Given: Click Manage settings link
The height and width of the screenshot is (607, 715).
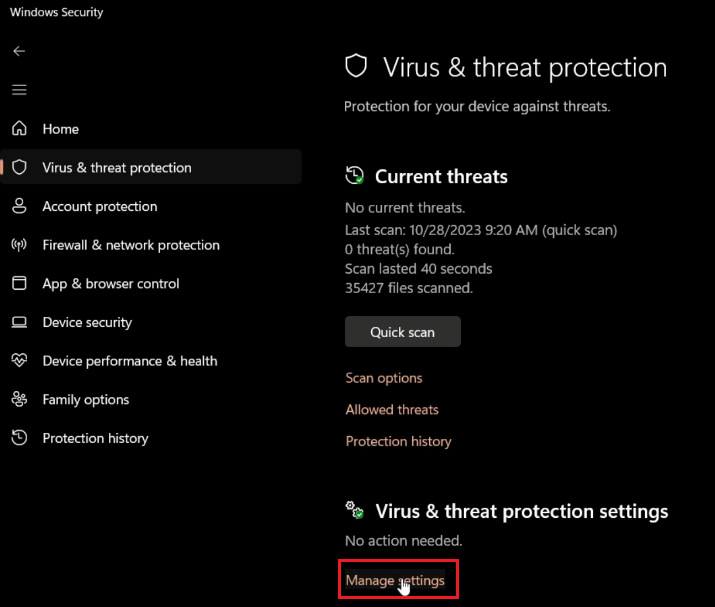Looking at the screenshot, I should pyautogui.click(x=395, y=580).
